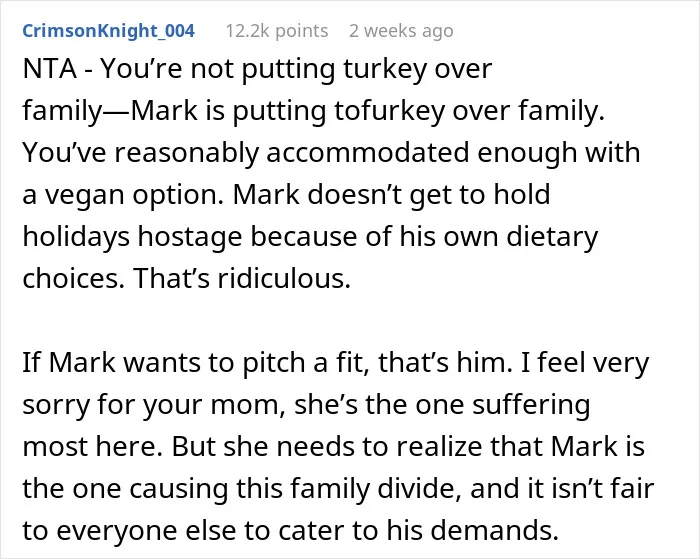
Task: Open CrimsonKnight_004's user profile
Action: 108,31
